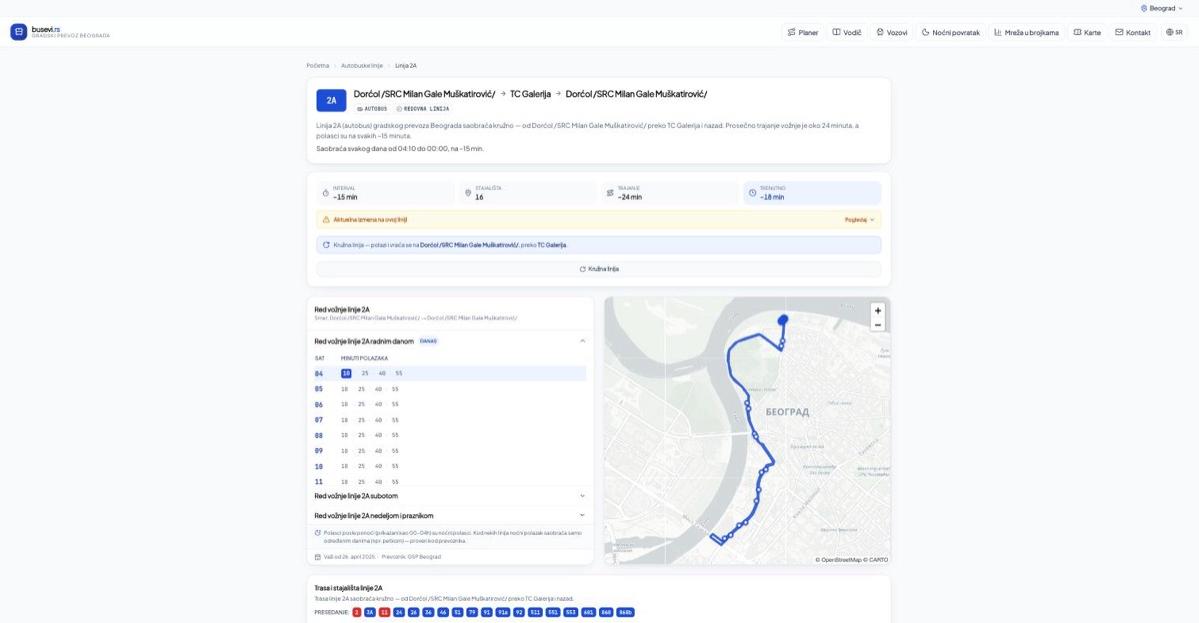Screen dimensions: 1199x623
Task: Click the 08 hour row label
Action: pos(319,436)
